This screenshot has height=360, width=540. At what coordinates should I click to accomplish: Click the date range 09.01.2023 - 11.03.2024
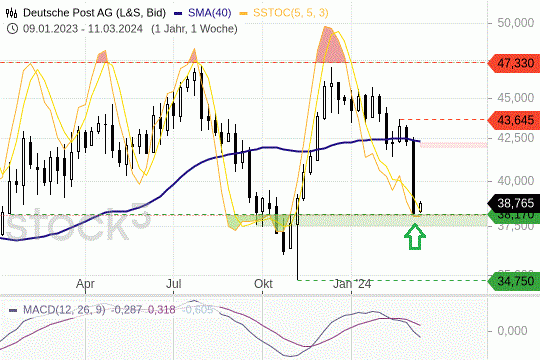[x=83, y=29]
